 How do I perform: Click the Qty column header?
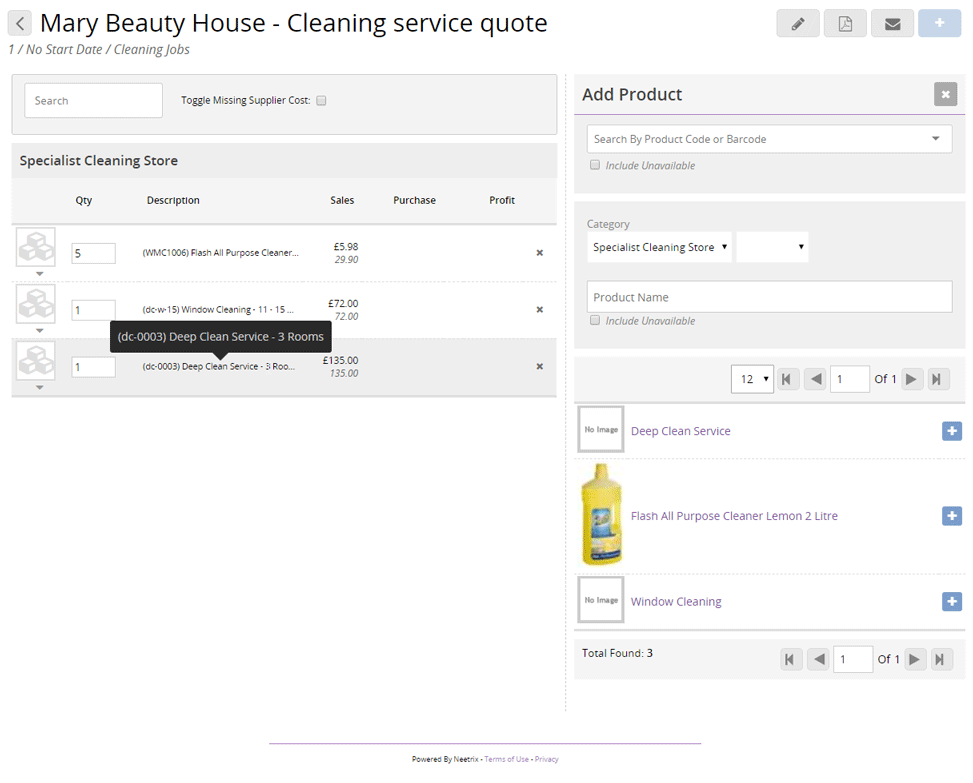coord(84,200)
